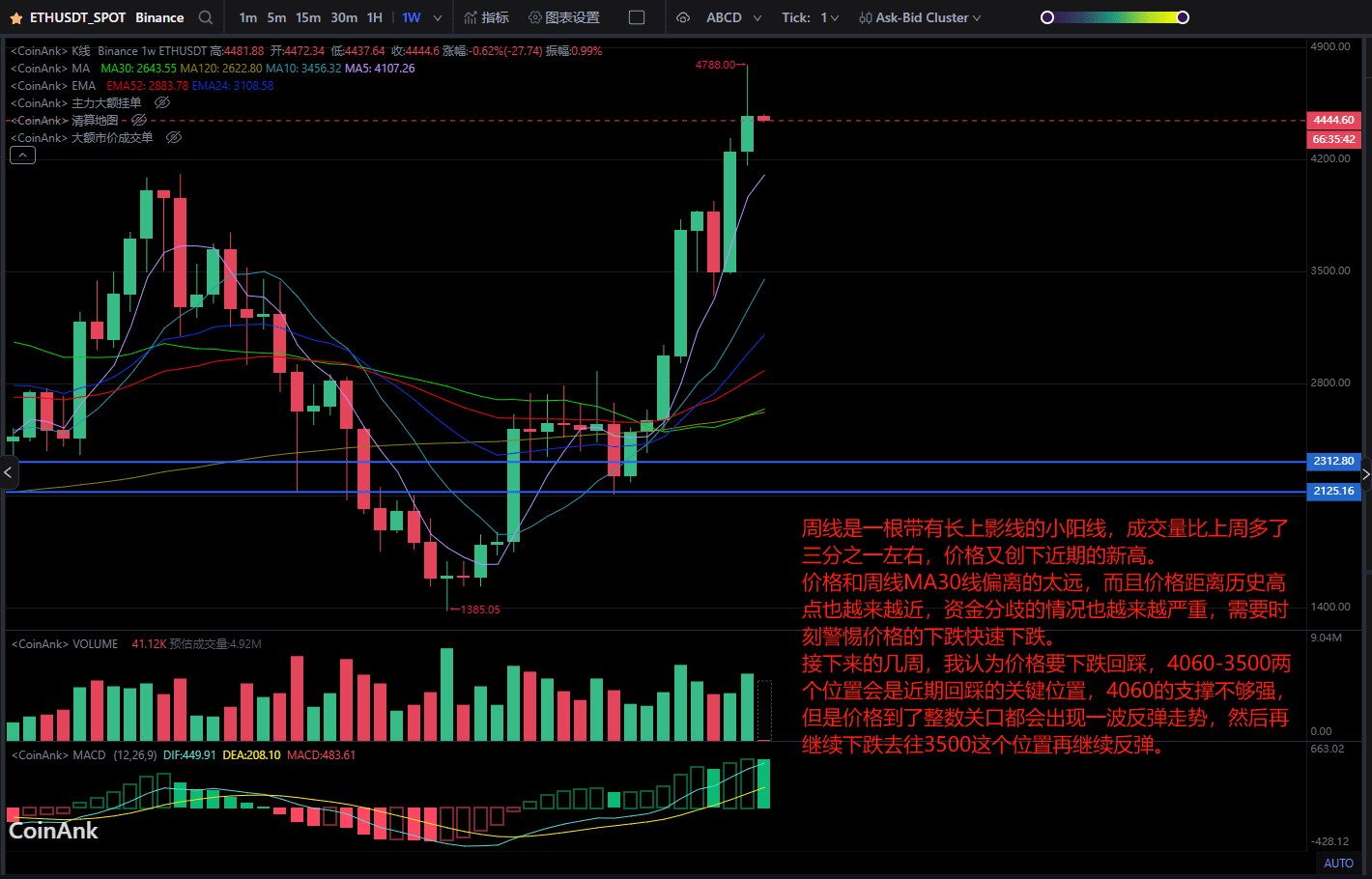The image size is (1372, 879).
Task: Click the Binance exchange label
Action: click(159, 17)
